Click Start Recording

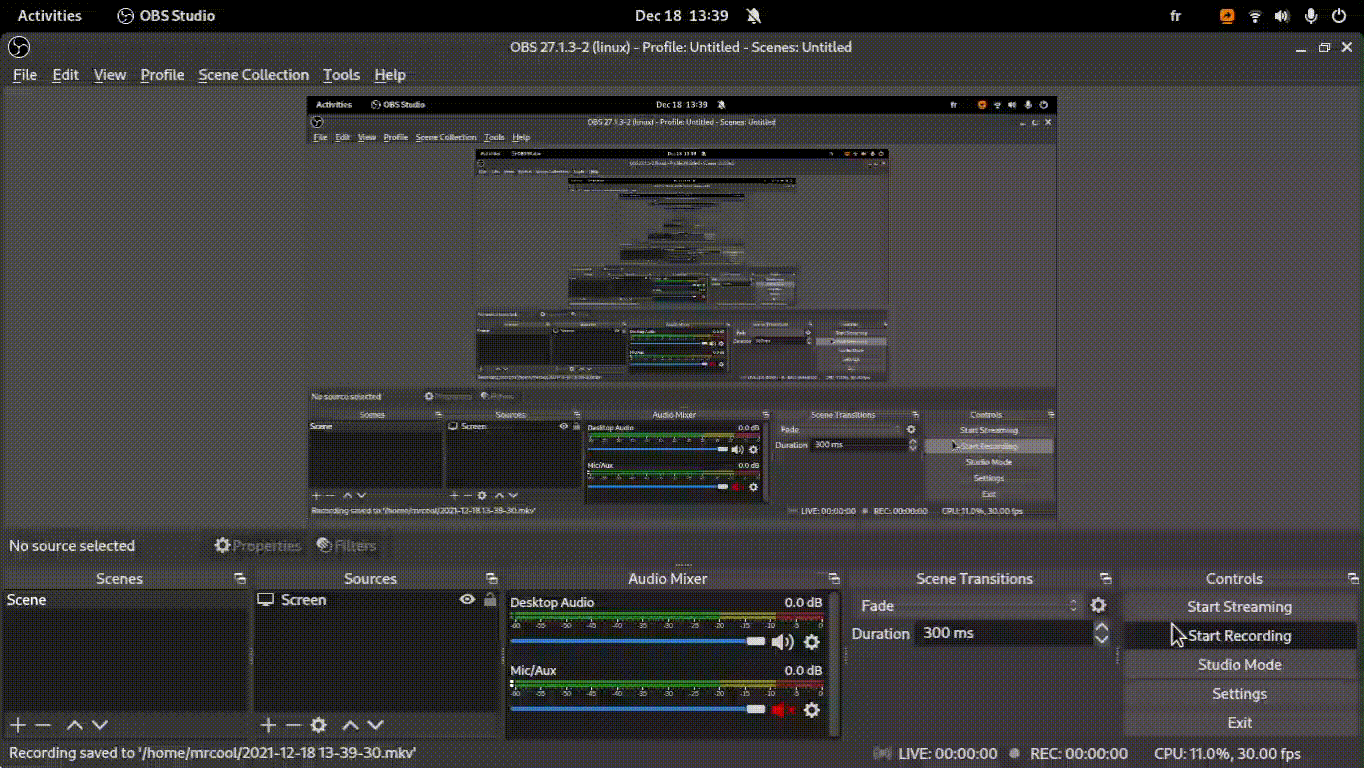click(1240, 636)
